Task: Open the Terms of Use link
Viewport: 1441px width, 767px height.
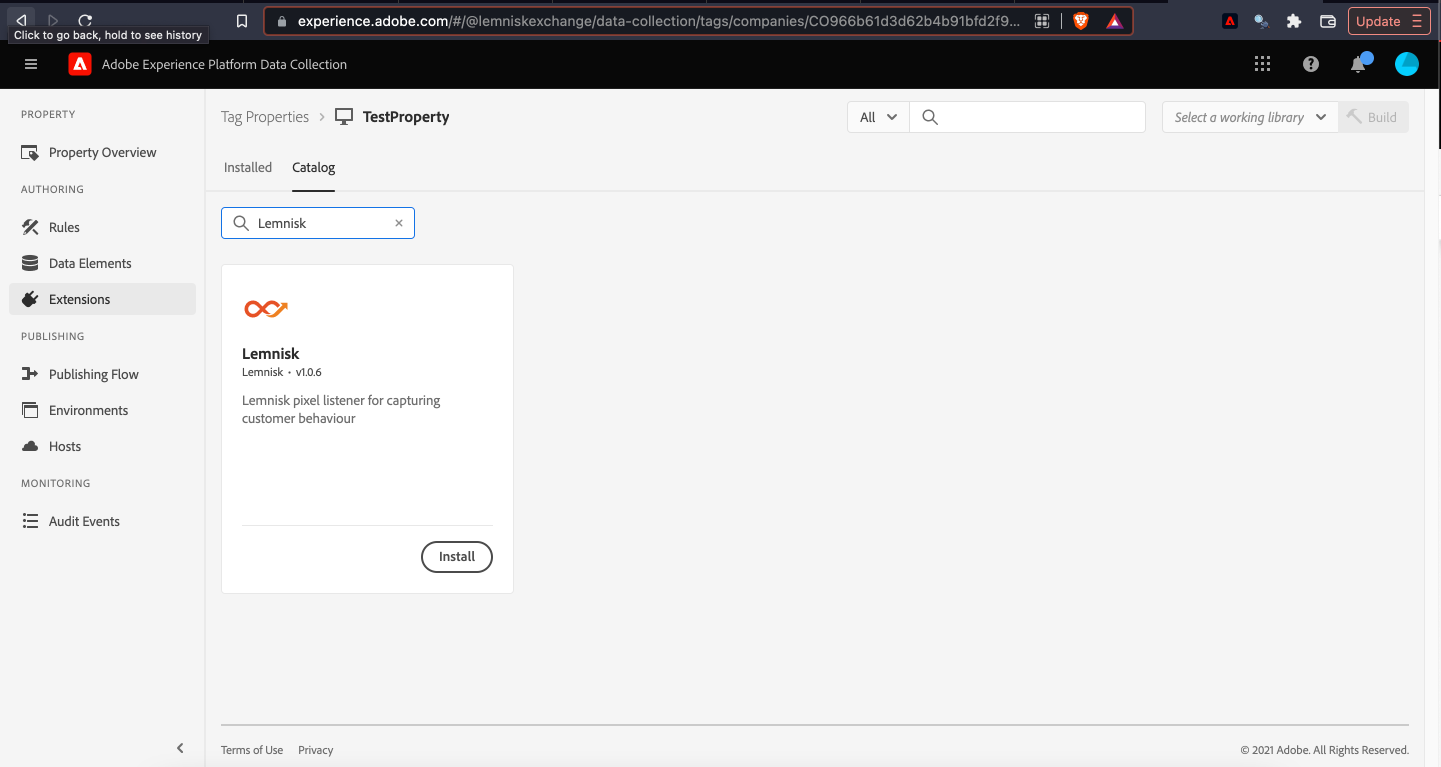Action: click(x=252, y=750)
